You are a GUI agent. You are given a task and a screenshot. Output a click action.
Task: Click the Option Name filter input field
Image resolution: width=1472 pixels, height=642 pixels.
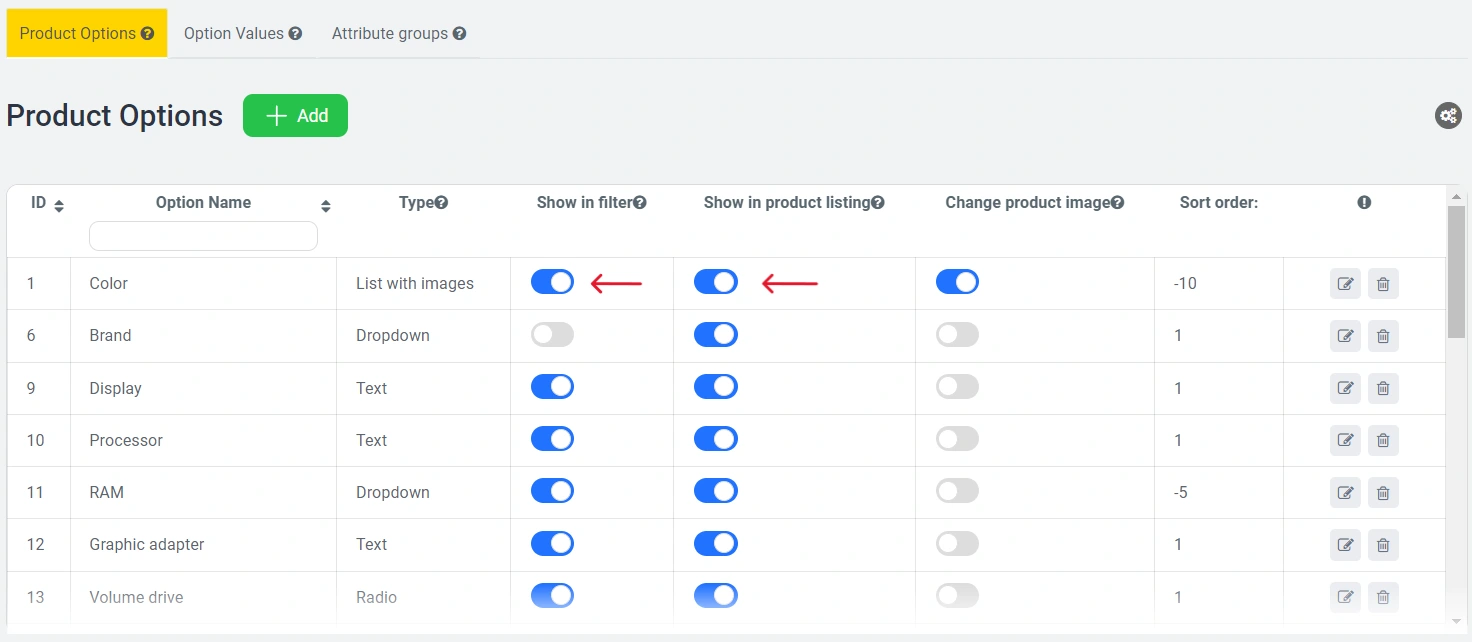(x=203, y=236)
